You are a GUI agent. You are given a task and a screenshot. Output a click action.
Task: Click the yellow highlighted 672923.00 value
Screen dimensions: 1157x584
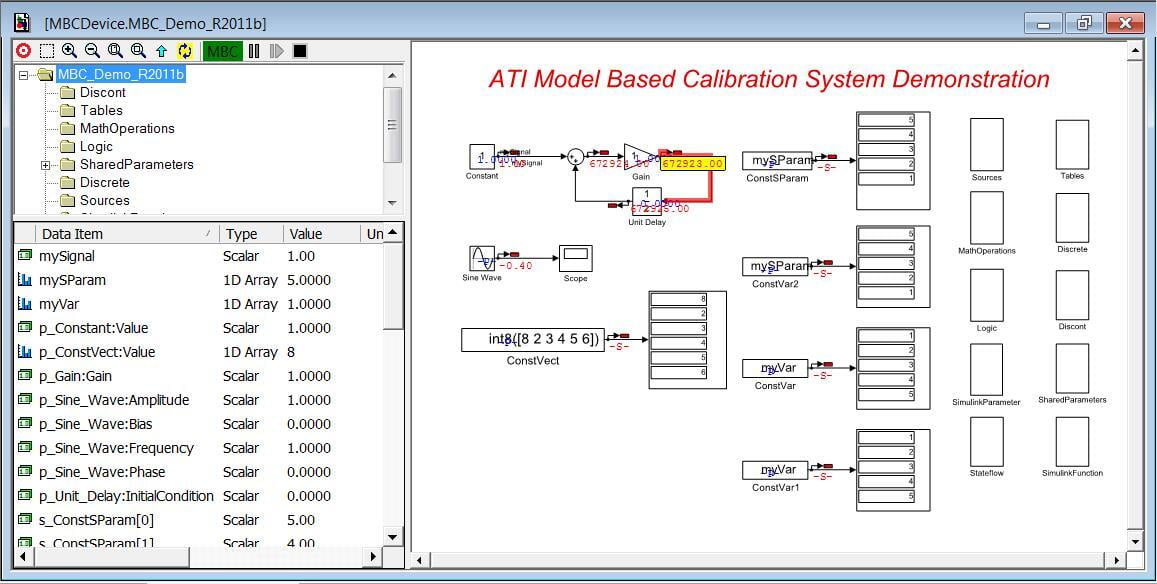pos(693,163)
